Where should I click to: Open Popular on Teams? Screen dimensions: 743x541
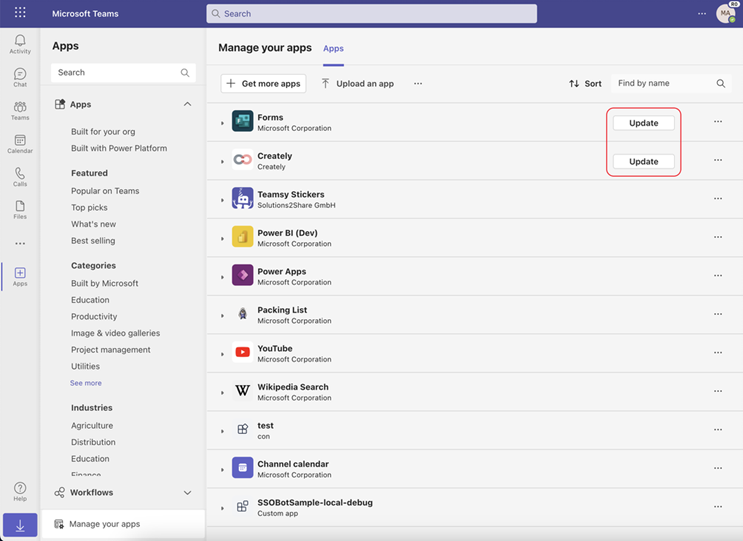pyautogui.click(x=105, y=191)
